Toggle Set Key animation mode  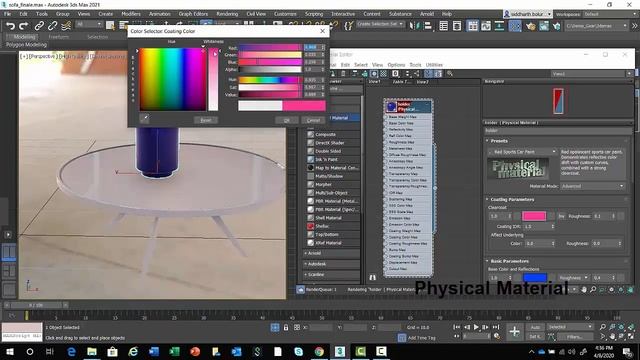(x=535, y=337)
